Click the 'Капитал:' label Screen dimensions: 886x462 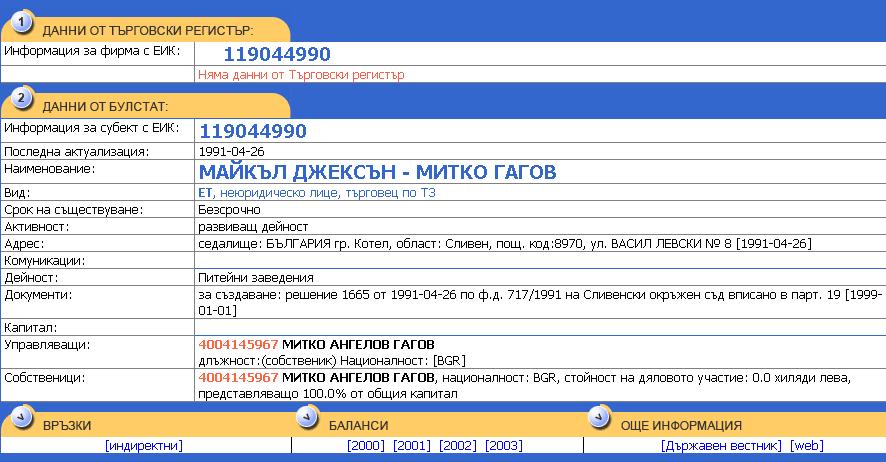coord(31,328)
